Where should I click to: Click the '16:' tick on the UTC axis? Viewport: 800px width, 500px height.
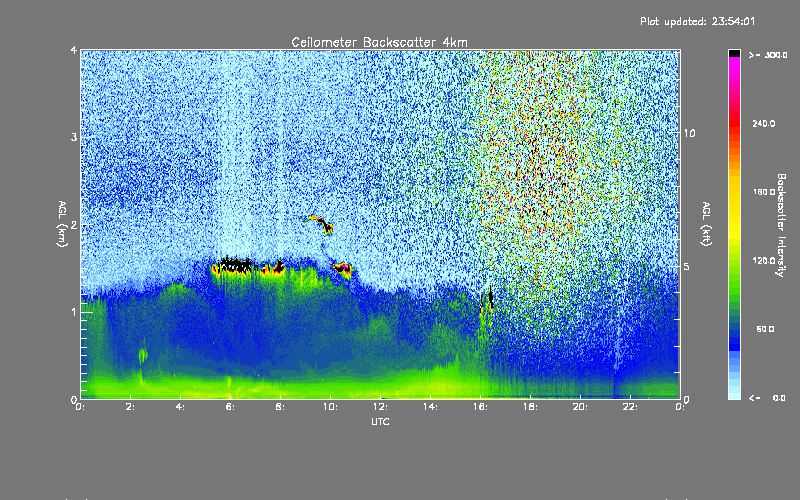tap(480, 407)
